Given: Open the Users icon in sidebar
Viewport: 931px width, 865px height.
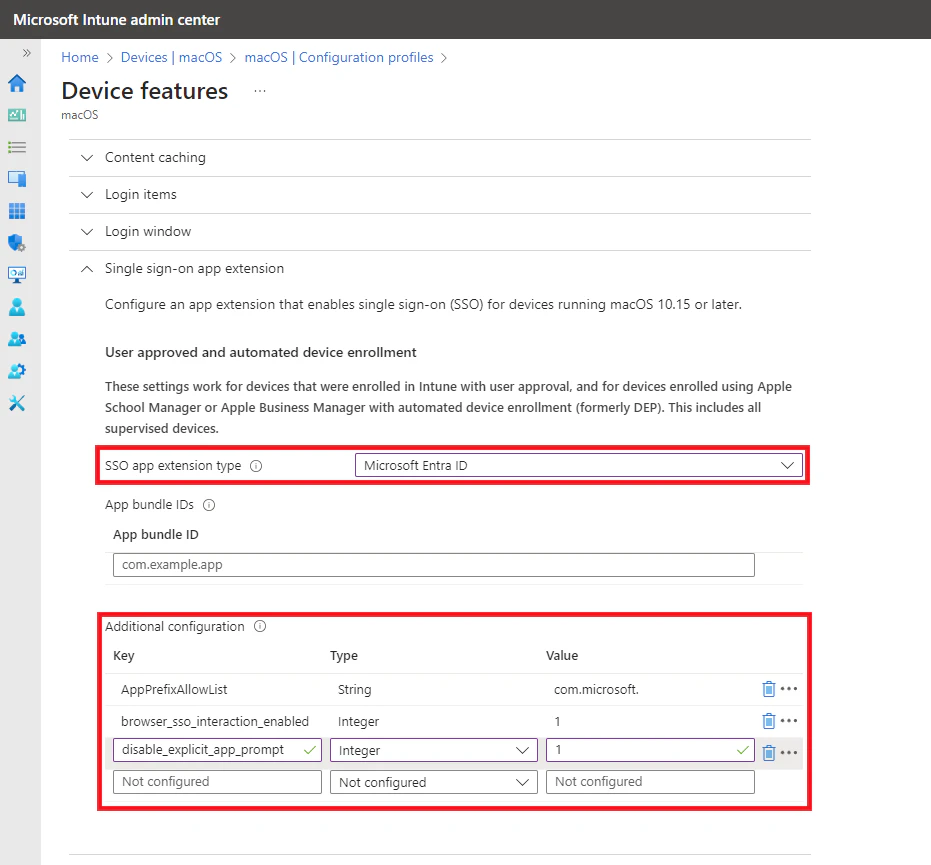Looking at the screenshot, I should pyautogui.click(x=17, y=307).
